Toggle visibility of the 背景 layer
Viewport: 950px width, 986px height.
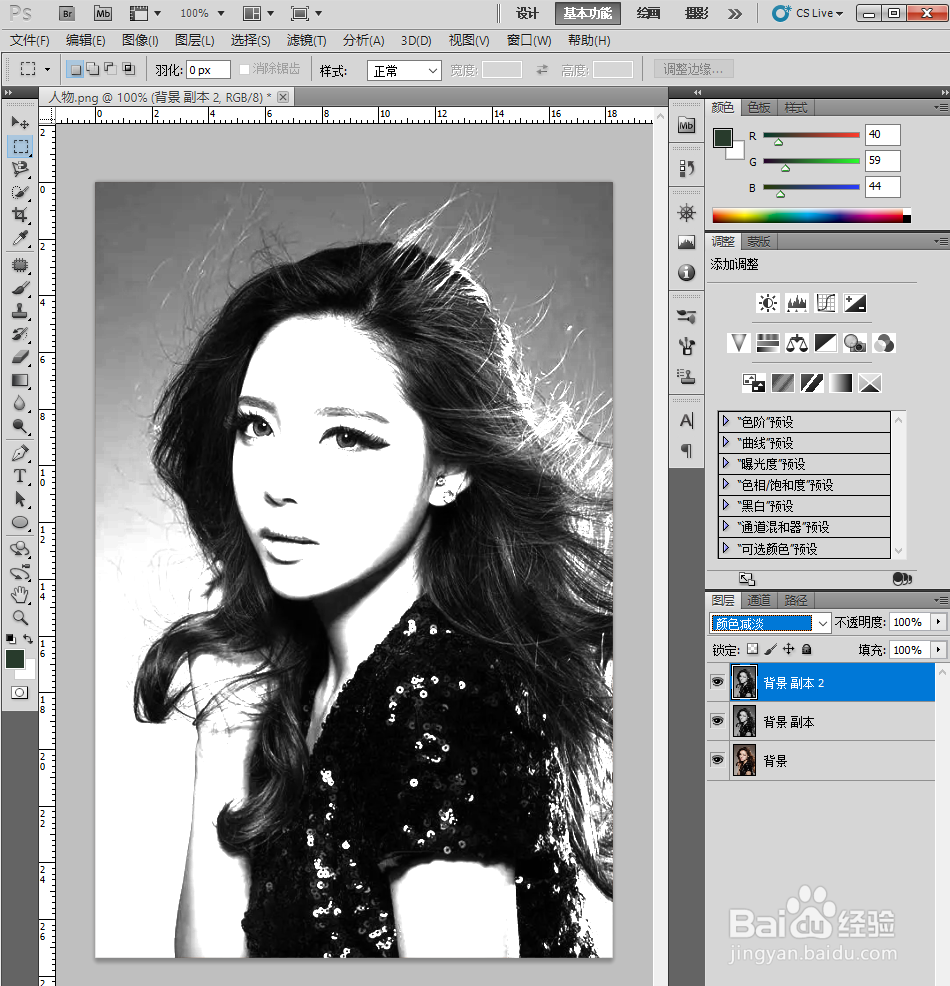click(717, 760)
